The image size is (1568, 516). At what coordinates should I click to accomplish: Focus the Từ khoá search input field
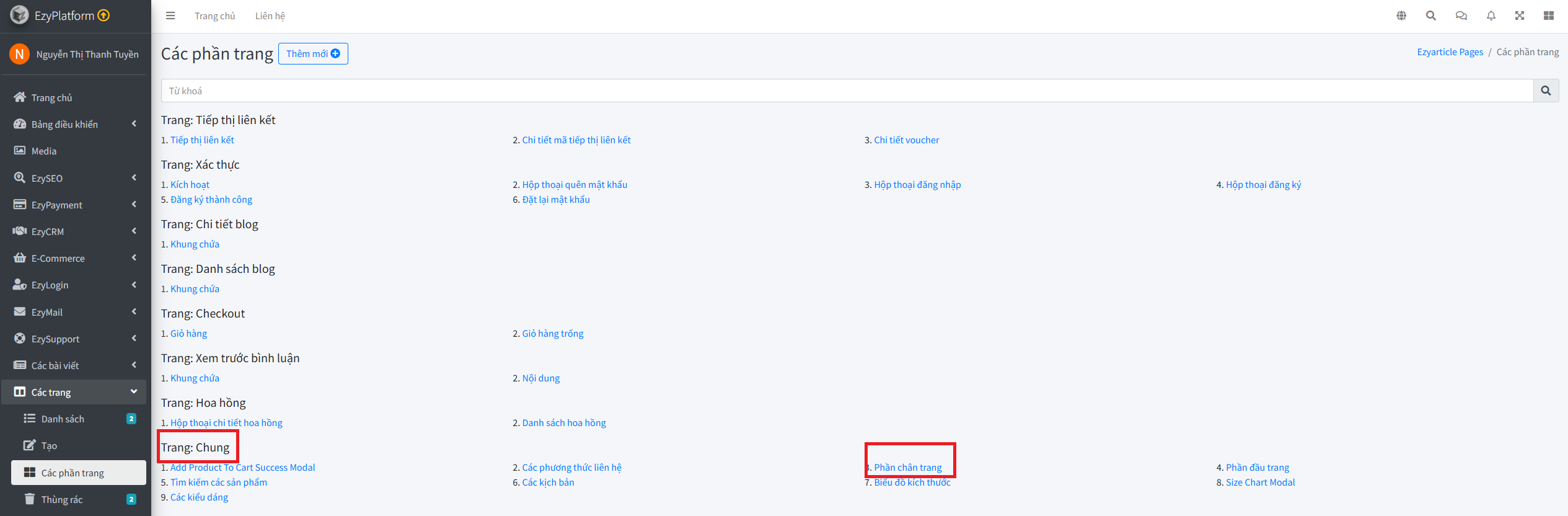847,91
